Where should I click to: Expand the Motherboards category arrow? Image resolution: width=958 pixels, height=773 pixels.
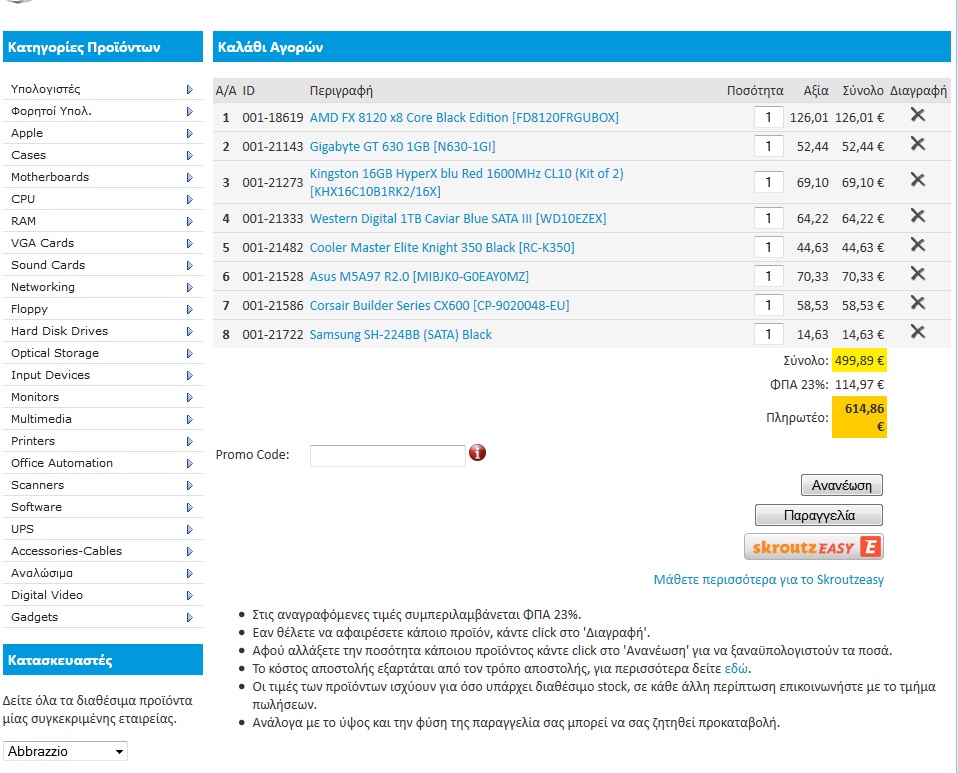click(x=190, y=177)
